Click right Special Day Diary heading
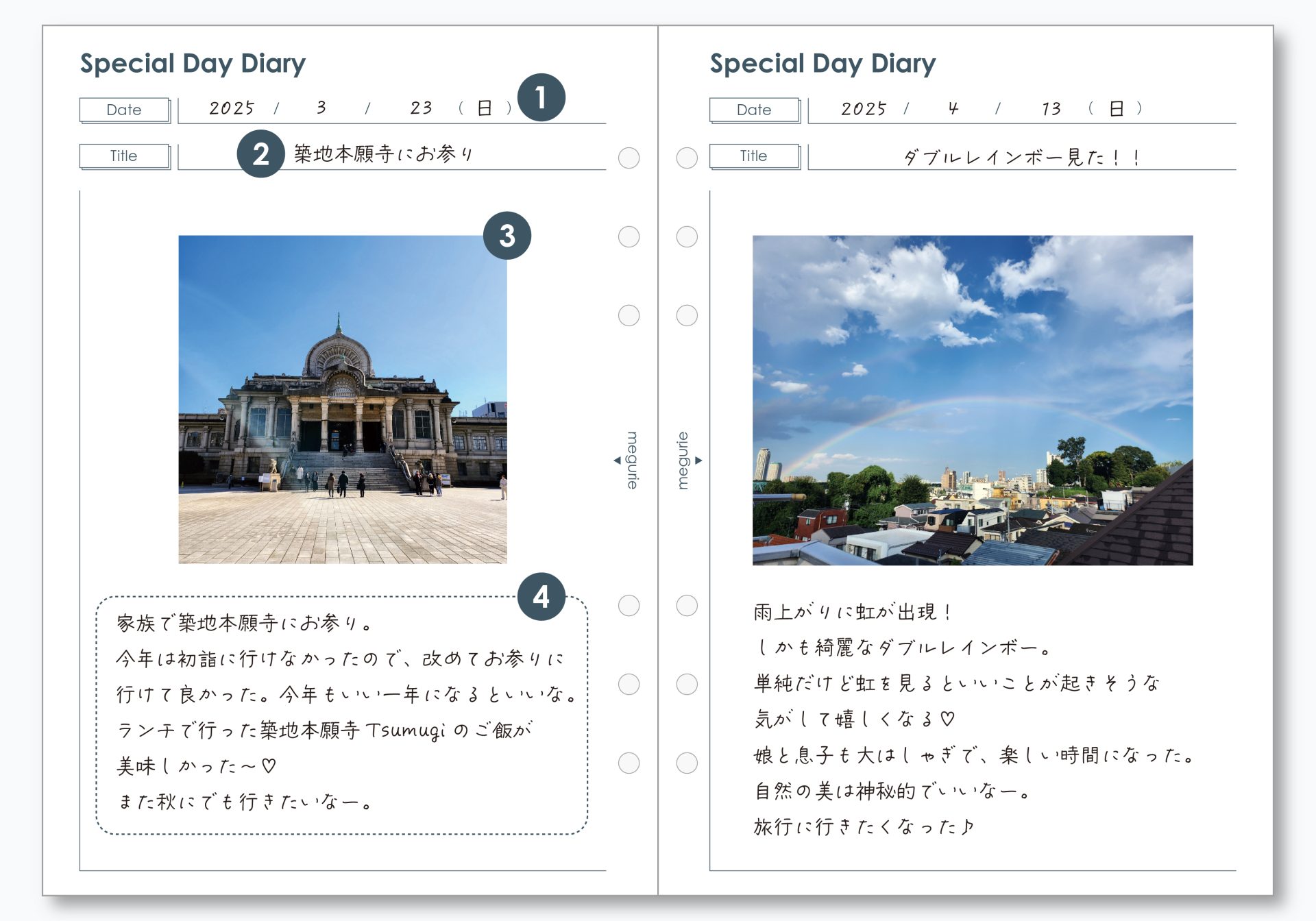 click(822, 64)
